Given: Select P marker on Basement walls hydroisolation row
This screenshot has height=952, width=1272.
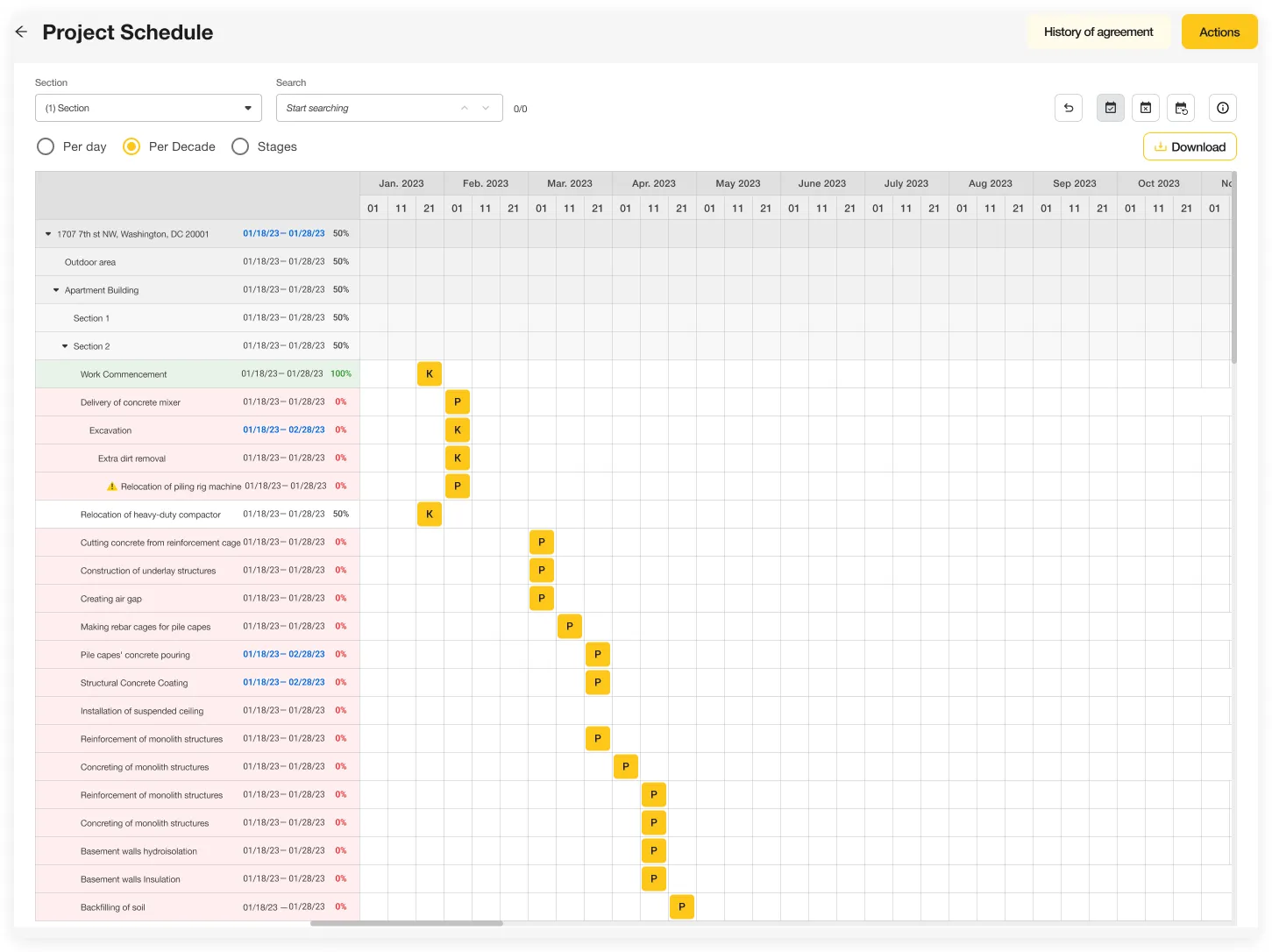Looking at the screenshot, I should [x=654, y=850].
